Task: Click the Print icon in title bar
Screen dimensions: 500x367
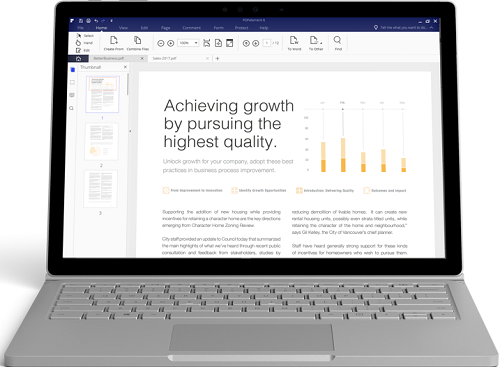Action: pos(88,21)
